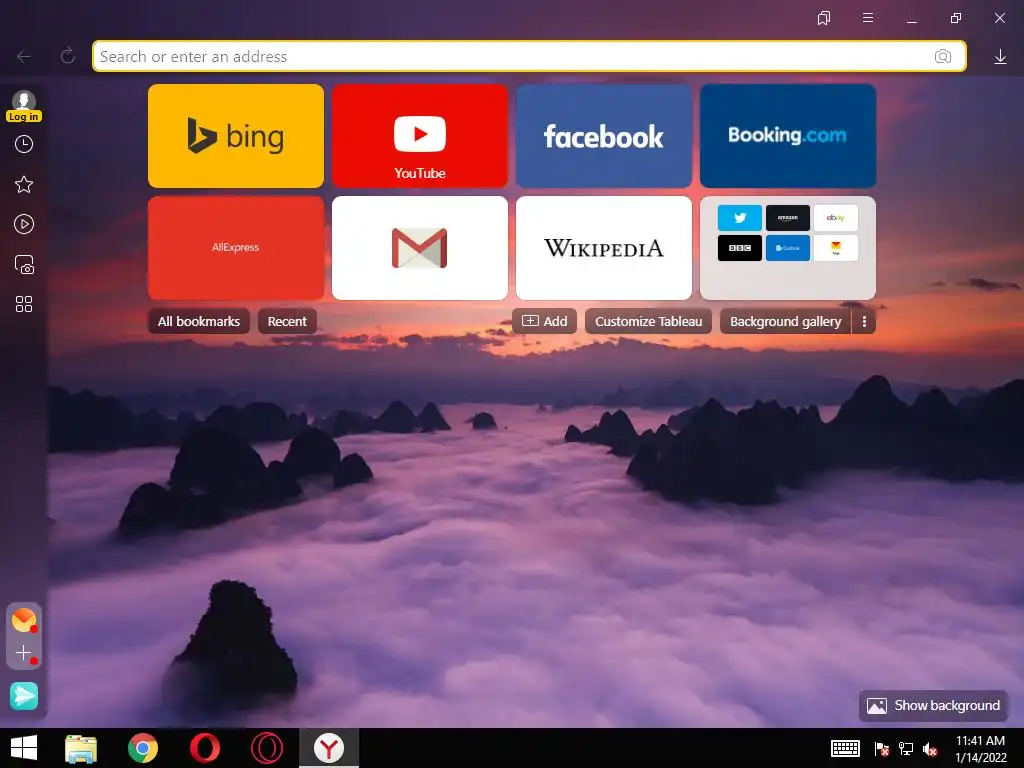Click the back navigation arrow
The width and height of the screenshot is (1024, 768).
(x=24, y=57)
